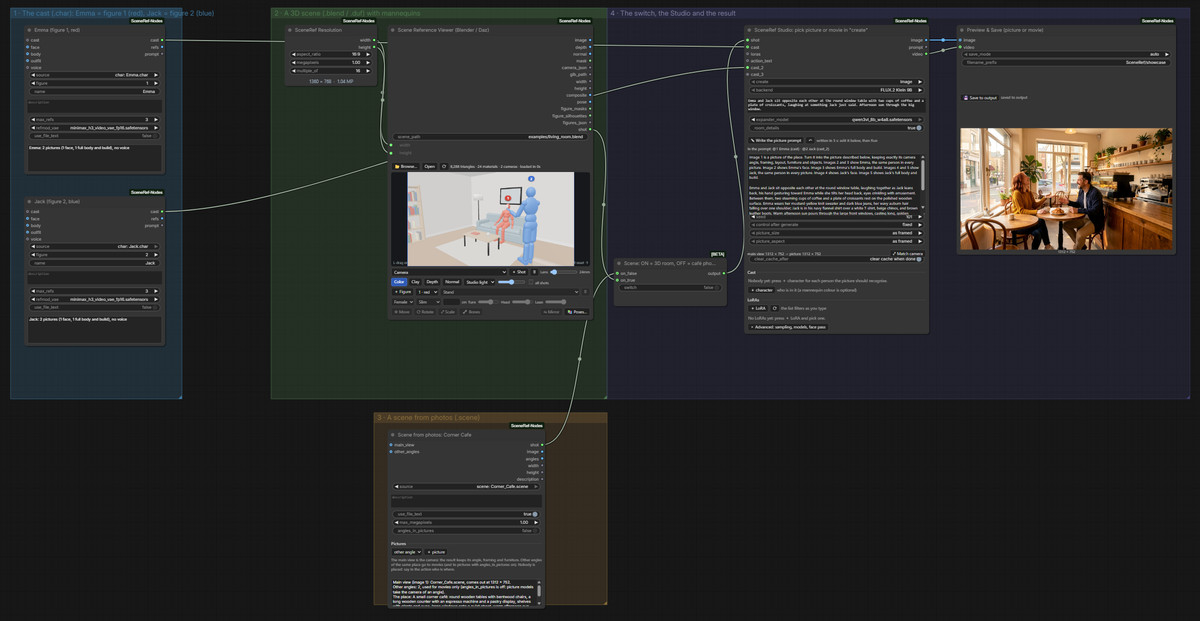This screenshot has height=621, width=1200.
Task: Select the Scale tool in the viewer
Action: pos(447,312)
